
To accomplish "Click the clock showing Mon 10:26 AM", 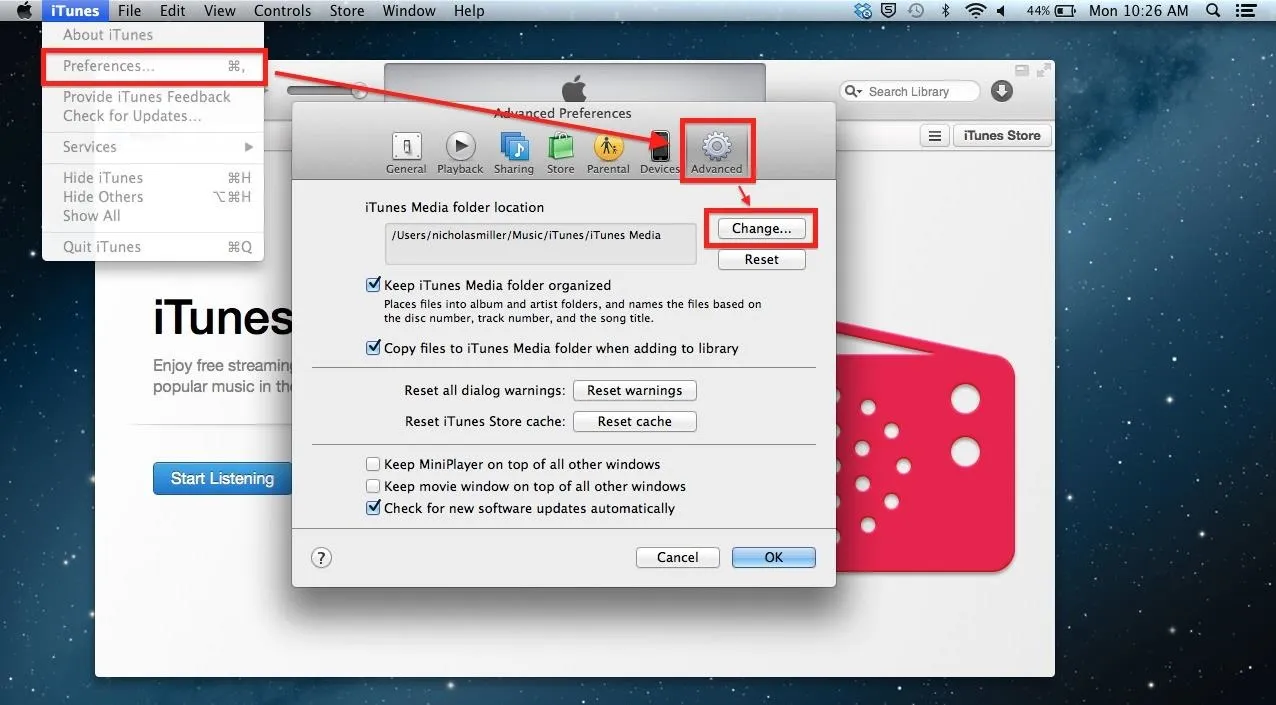I will click(x=1138, y=11).
